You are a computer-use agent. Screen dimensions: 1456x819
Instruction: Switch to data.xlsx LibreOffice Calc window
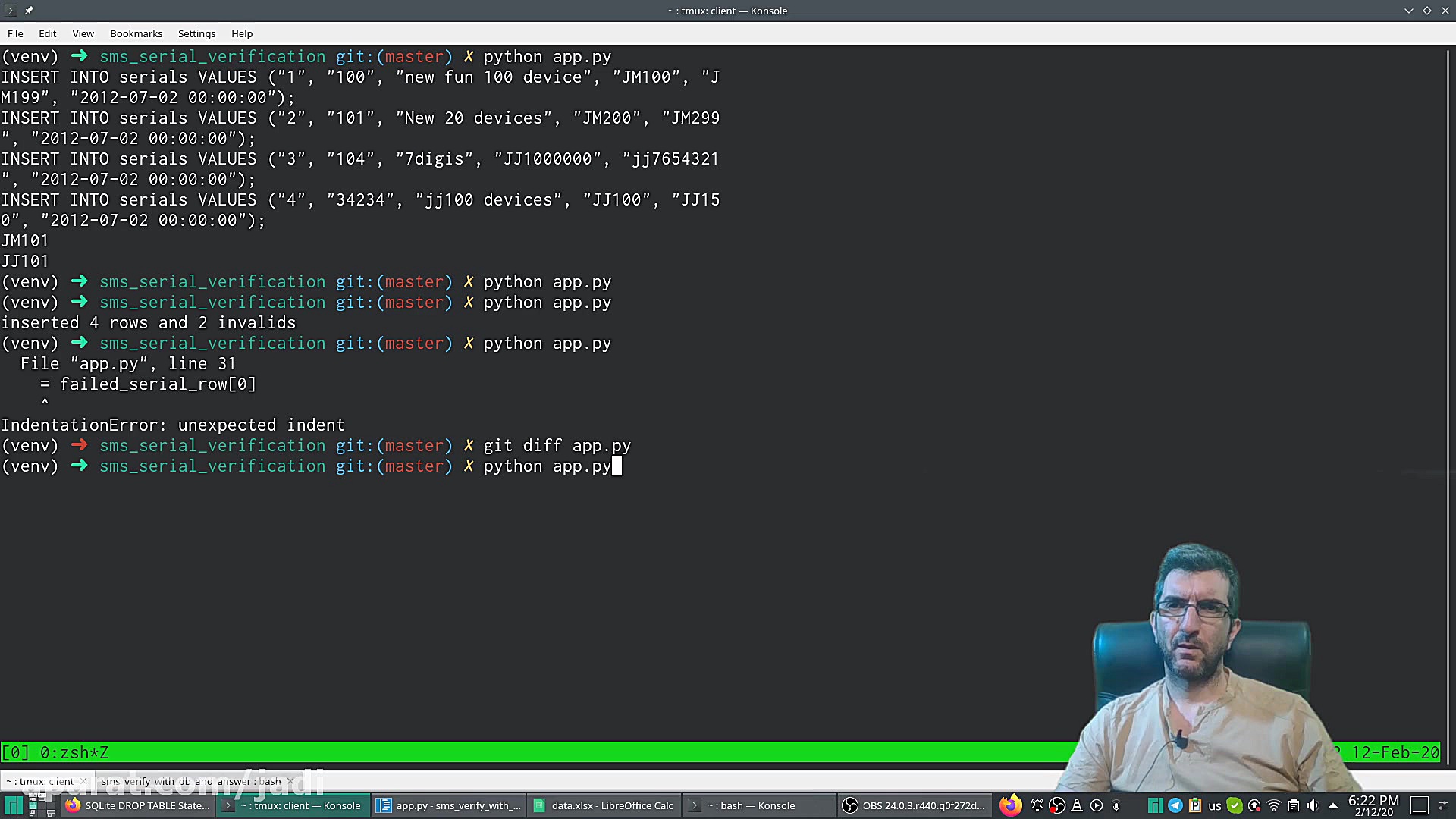[603, 805]
